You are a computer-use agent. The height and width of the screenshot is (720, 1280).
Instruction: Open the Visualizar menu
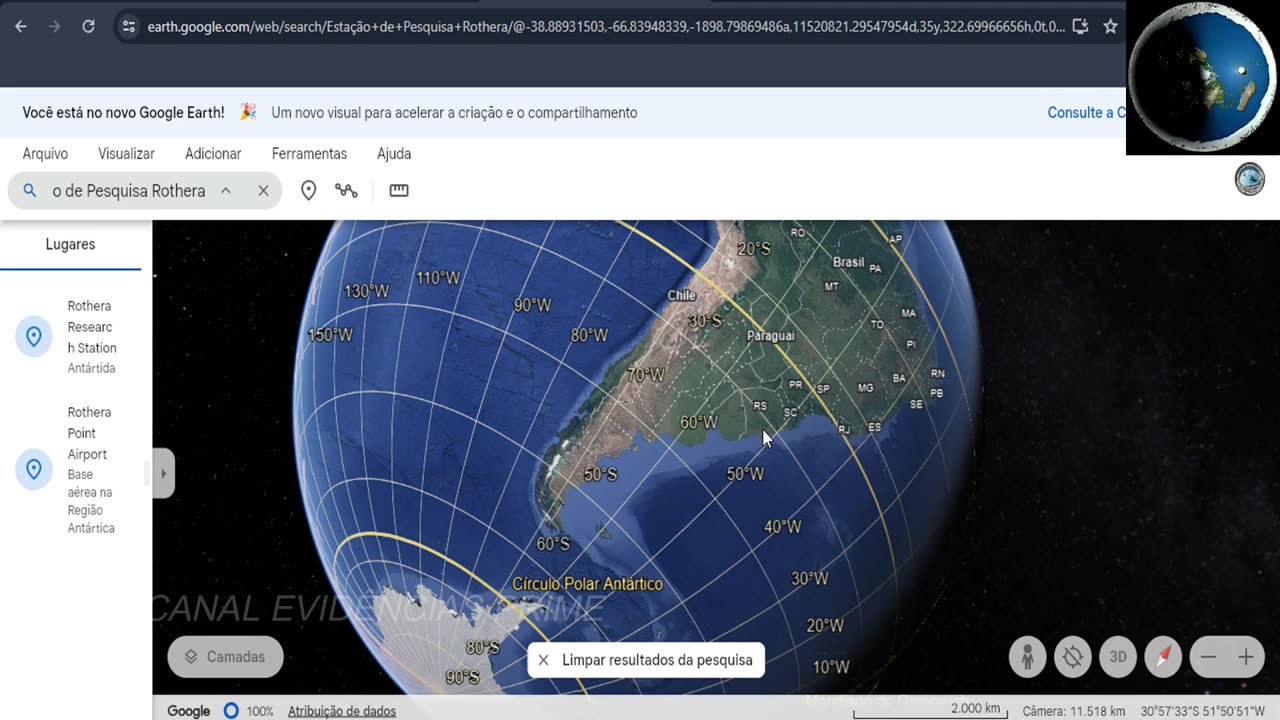point(126,154)
